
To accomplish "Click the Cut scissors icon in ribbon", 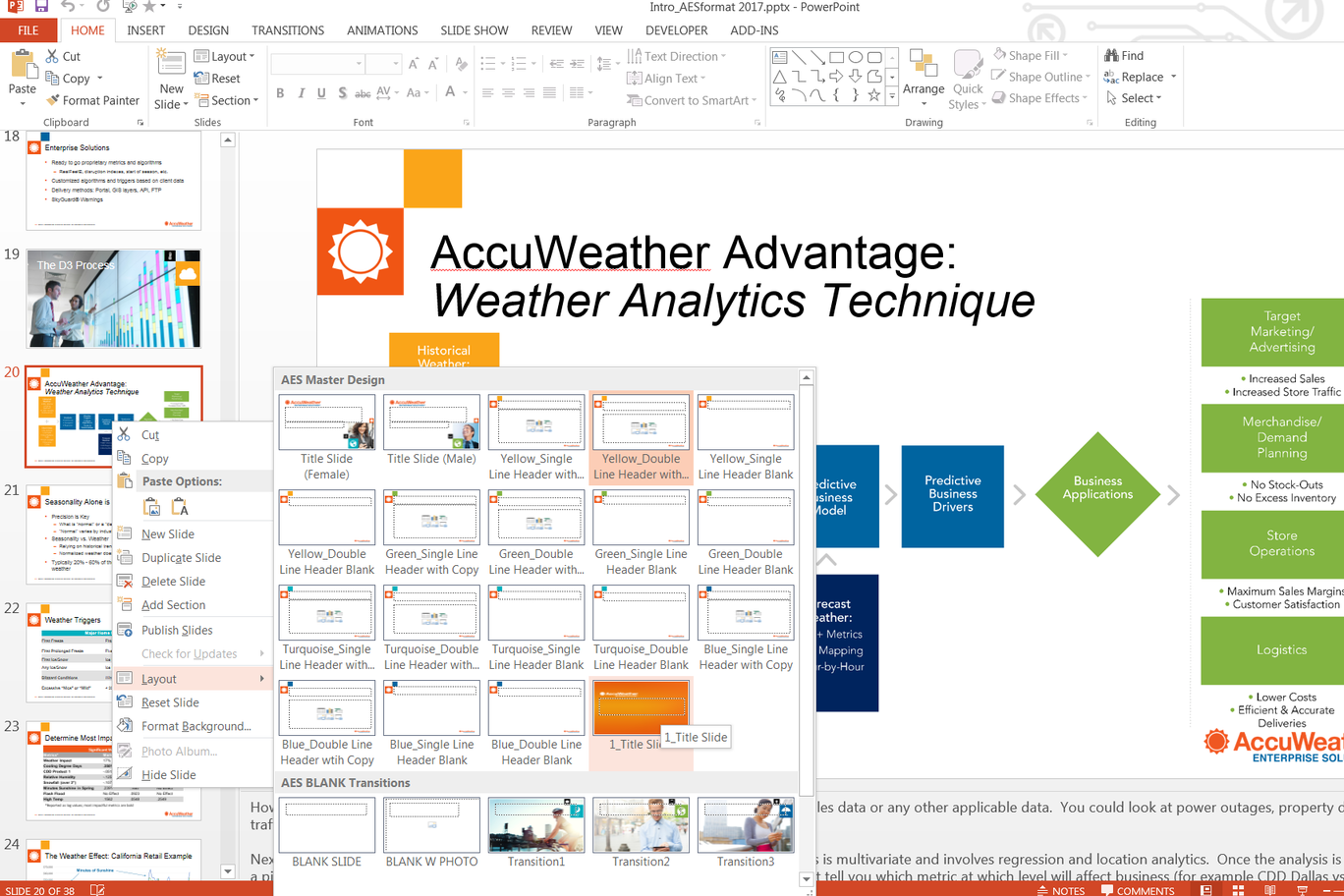I will pos(52,57).
